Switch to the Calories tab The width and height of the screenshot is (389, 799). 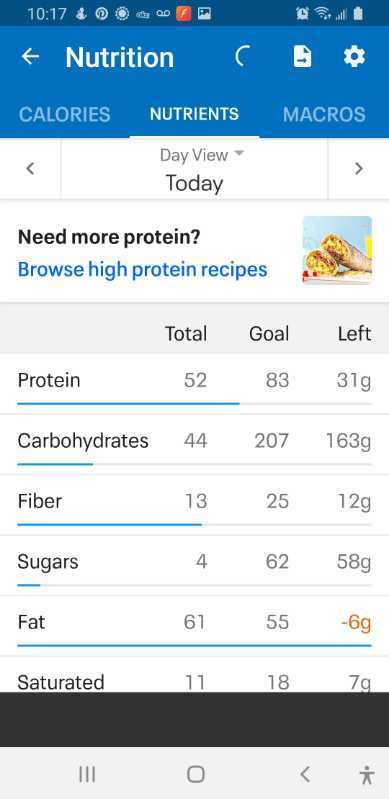click(65, 114)
